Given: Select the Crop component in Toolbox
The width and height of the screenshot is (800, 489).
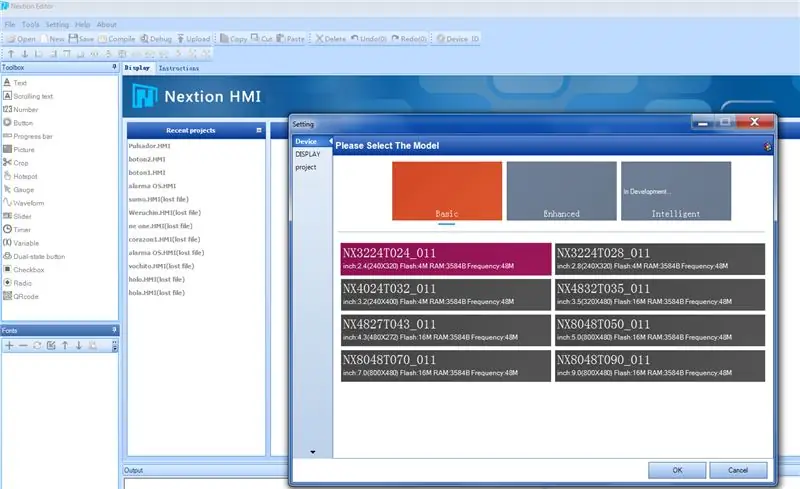Looking at the screenshot, I should (16, 163).
